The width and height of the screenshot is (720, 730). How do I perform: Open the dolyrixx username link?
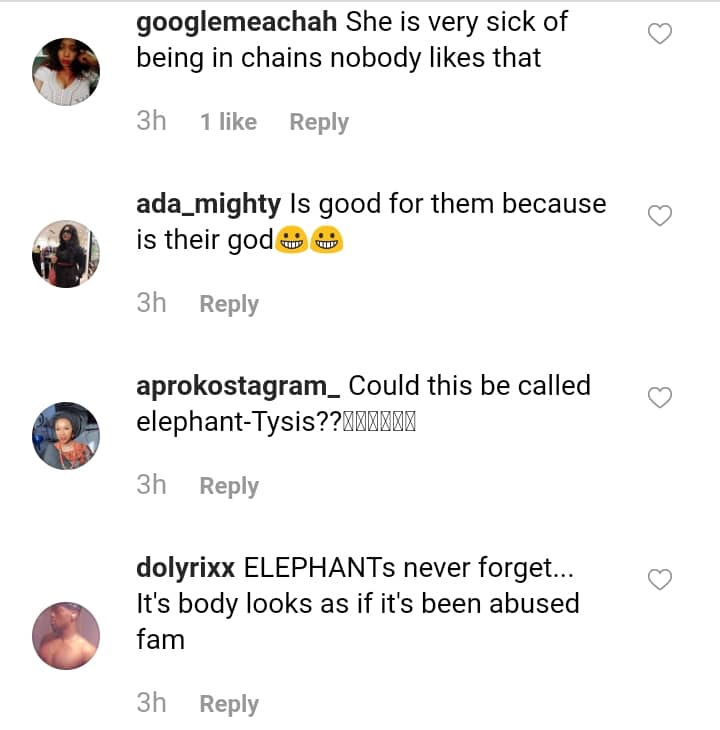tap(185, 568)
